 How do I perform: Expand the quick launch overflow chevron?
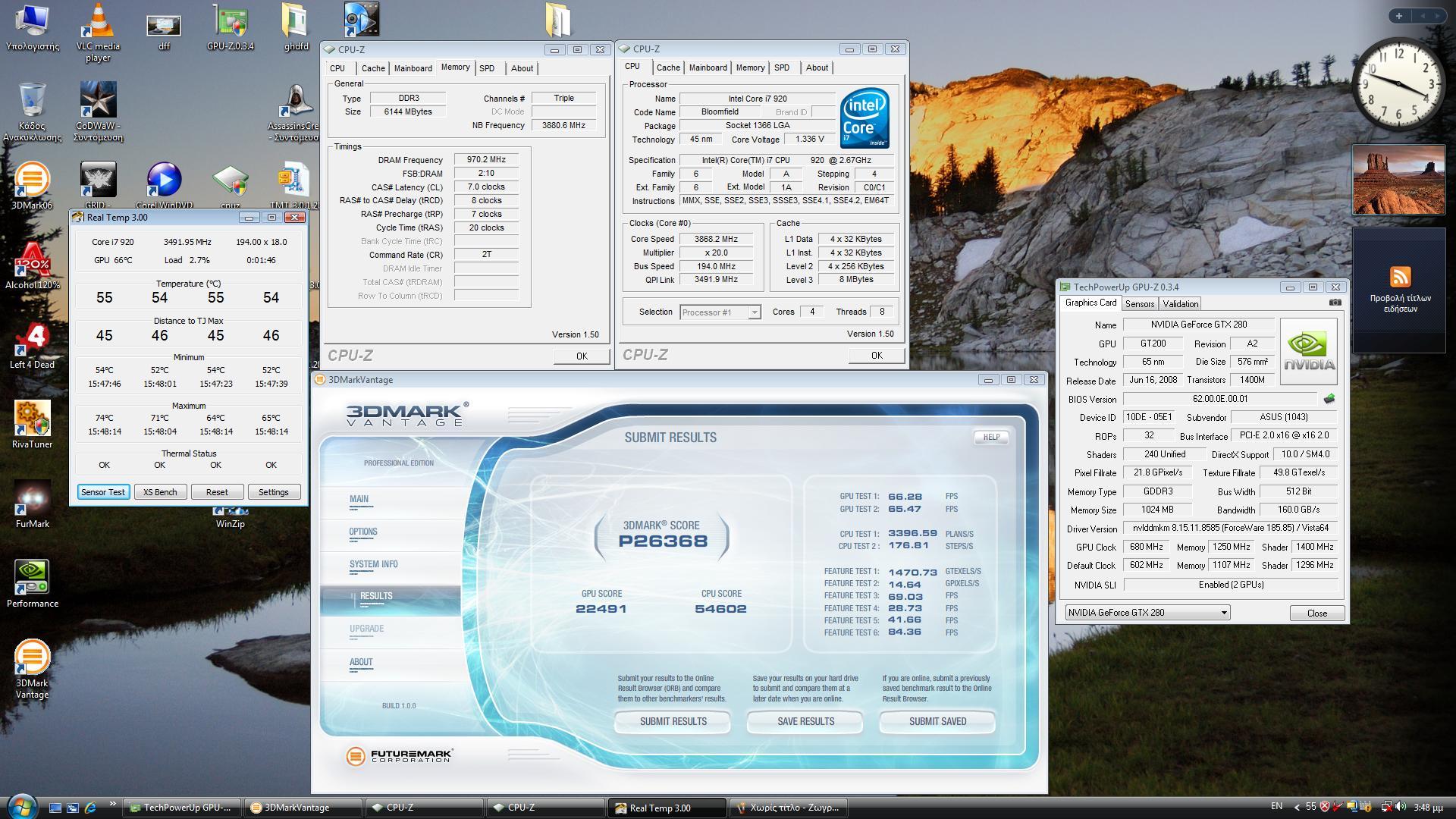[x=113, y=803]
